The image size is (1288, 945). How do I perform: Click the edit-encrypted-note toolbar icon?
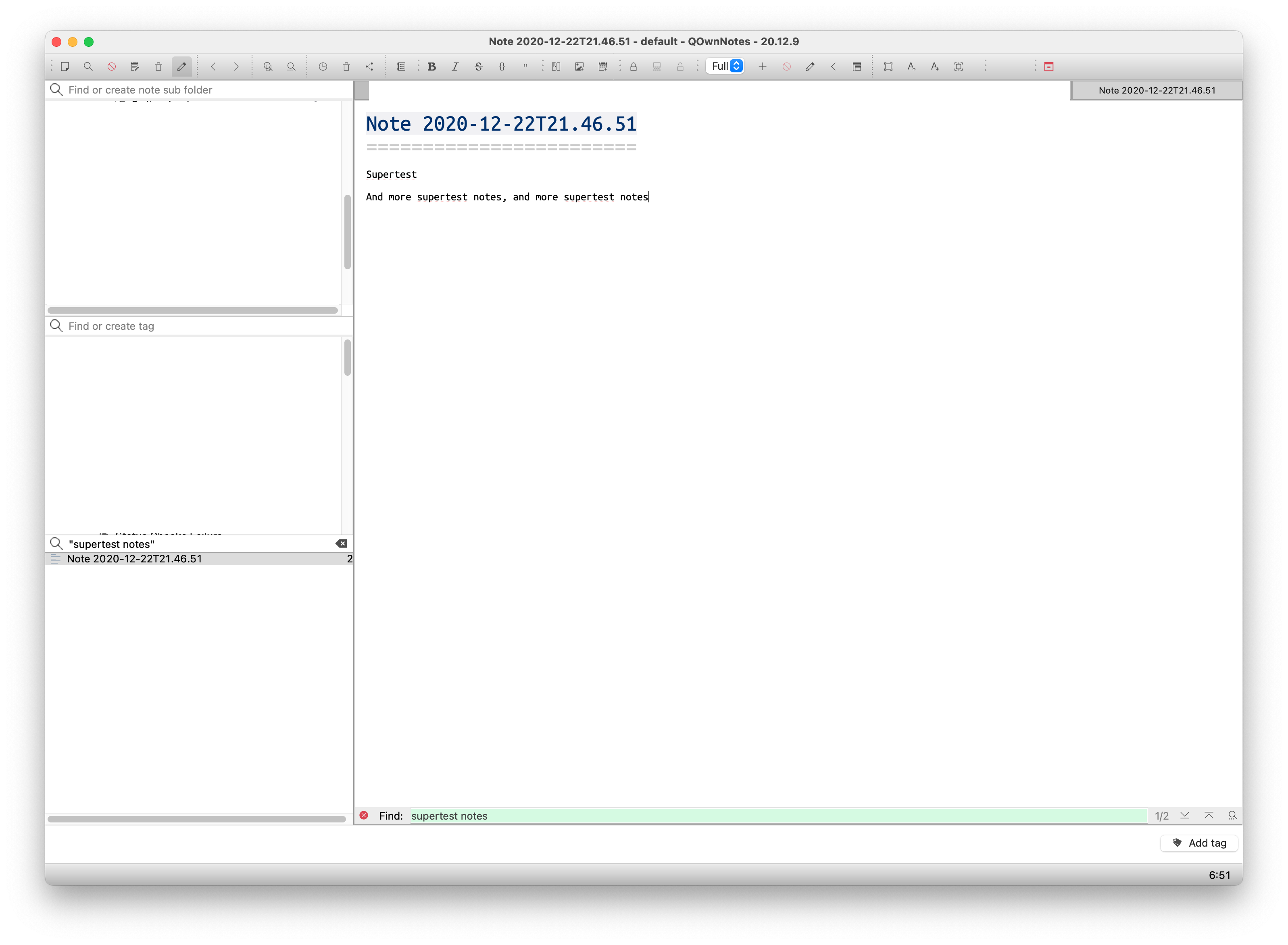(x=657, y=67)
